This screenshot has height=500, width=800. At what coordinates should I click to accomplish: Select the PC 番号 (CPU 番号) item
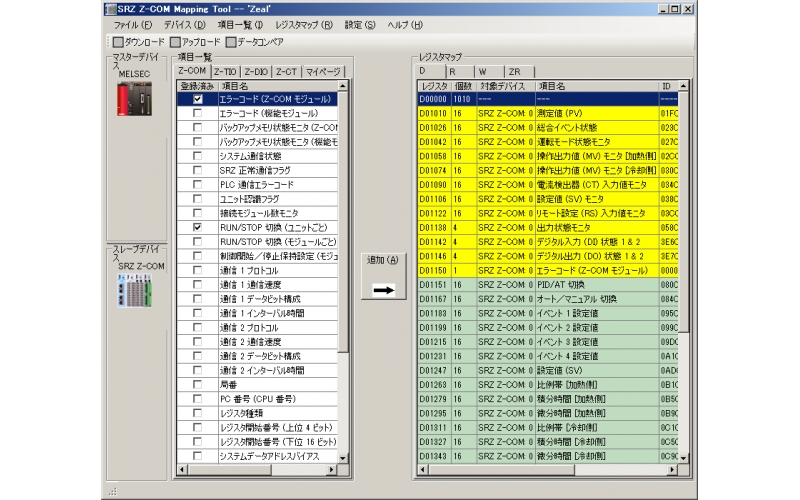(x=258, y=399)
